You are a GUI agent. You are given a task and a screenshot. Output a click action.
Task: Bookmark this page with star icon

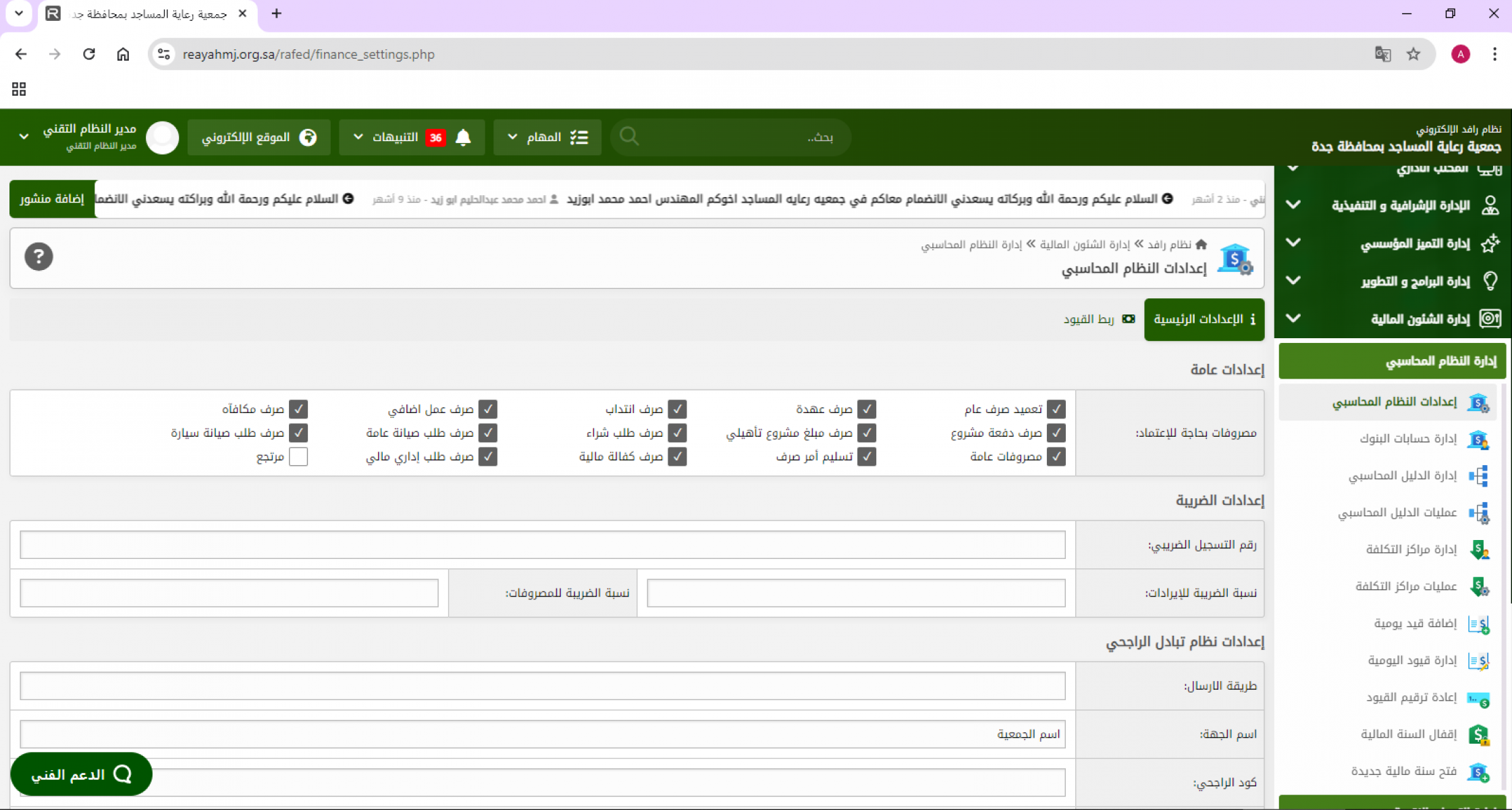click(x=1413, y=54)
